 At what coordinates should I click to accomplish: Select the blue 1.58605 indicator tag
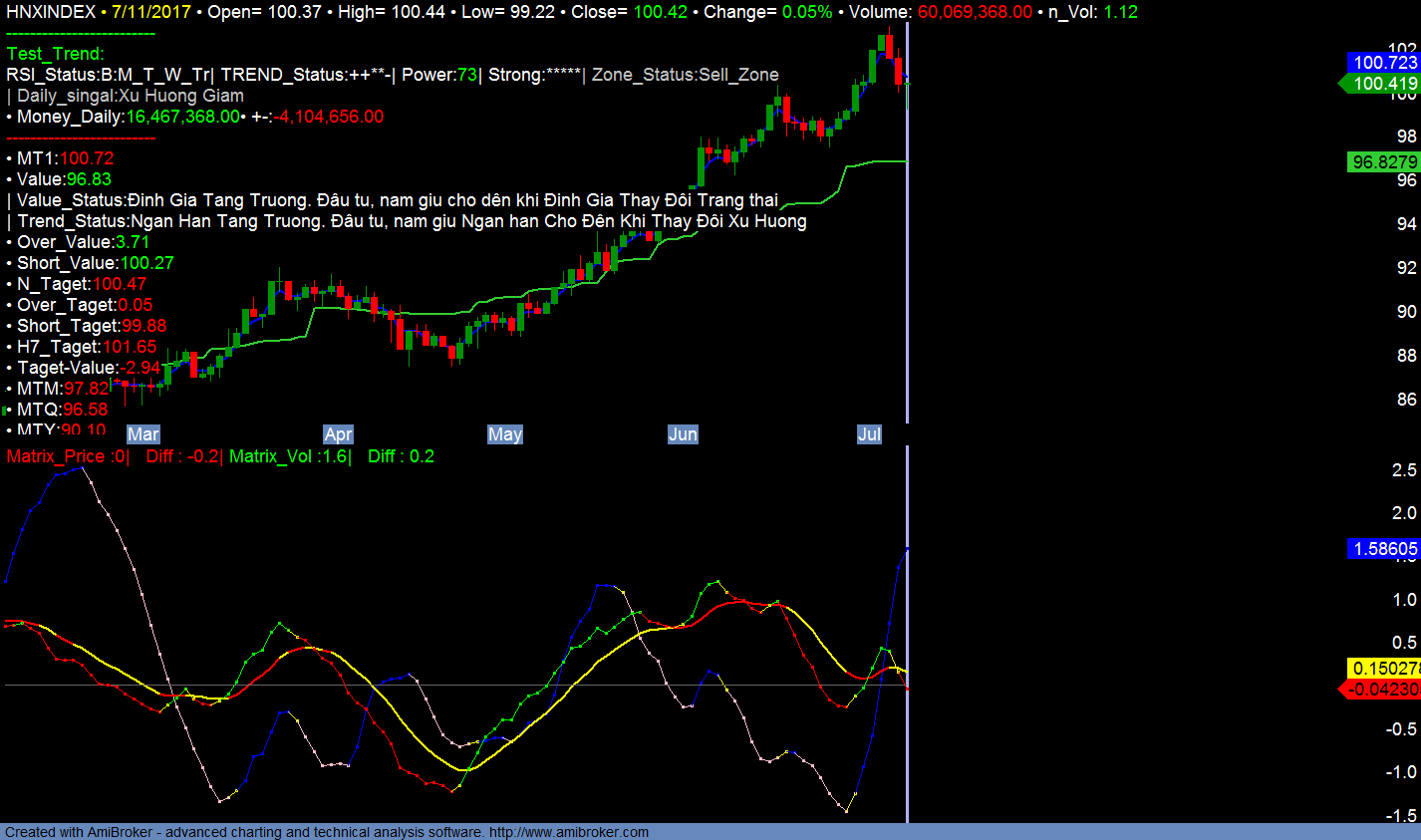(x=1383, y=549)
